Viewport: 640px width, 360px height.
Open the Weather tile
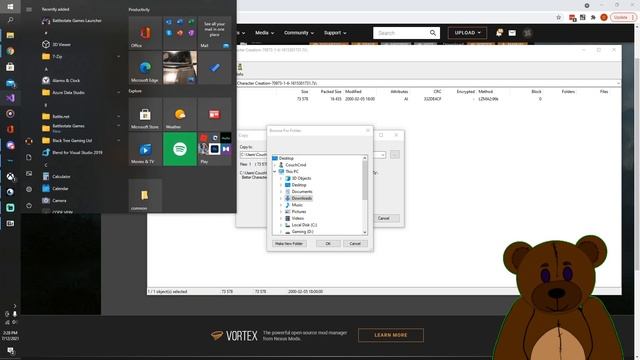coord(180,114)
